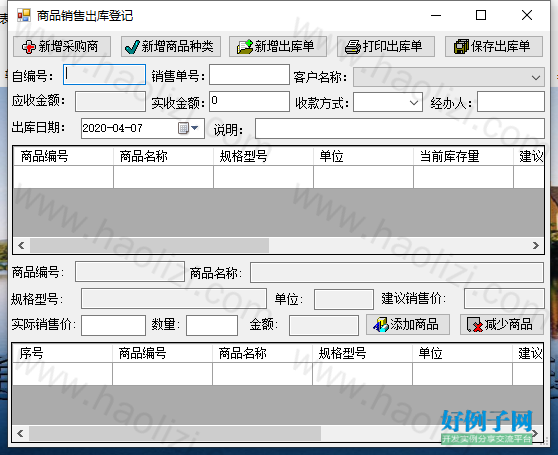Image resolution: width=558 pixels, height=455 pixels.
Task: Focus the 自编号 input field
Action: (105, 74)
